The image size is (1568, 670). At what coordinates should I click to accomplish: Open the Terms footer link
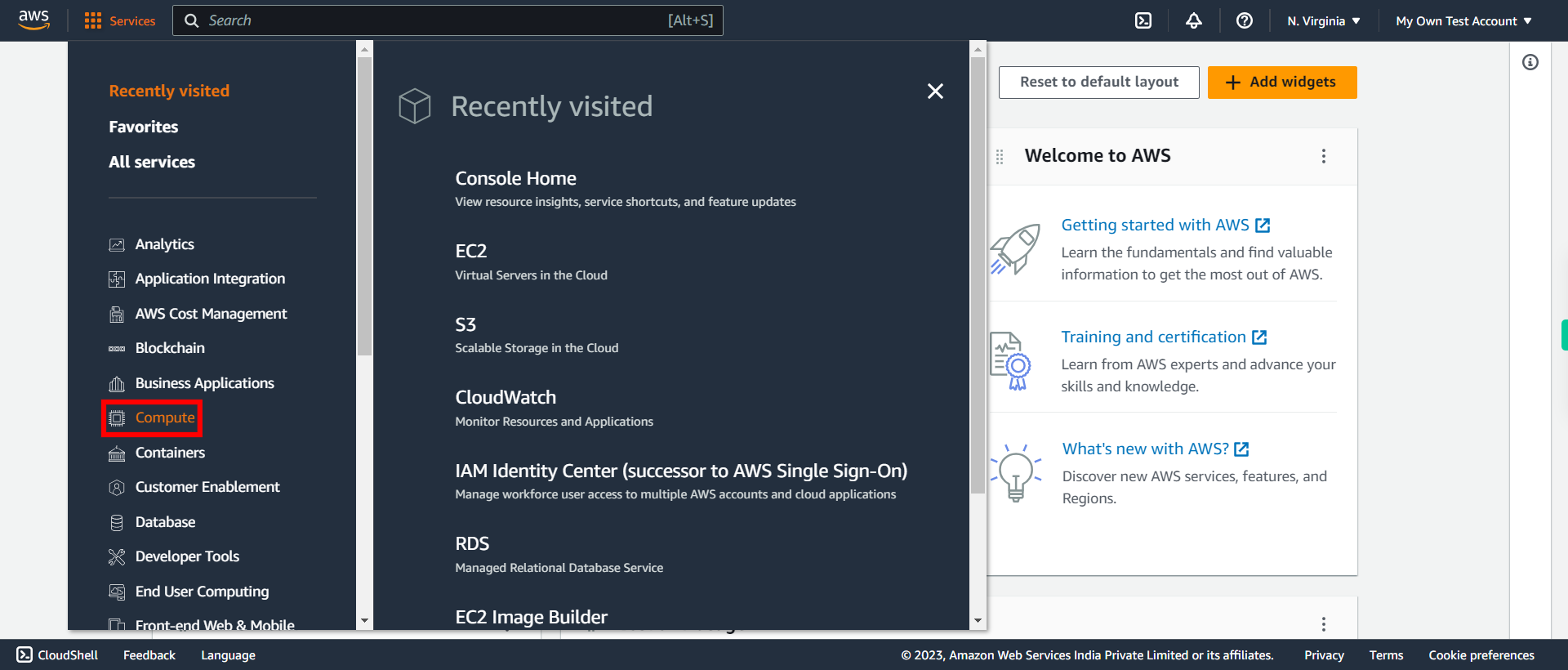pos(1386,655)
